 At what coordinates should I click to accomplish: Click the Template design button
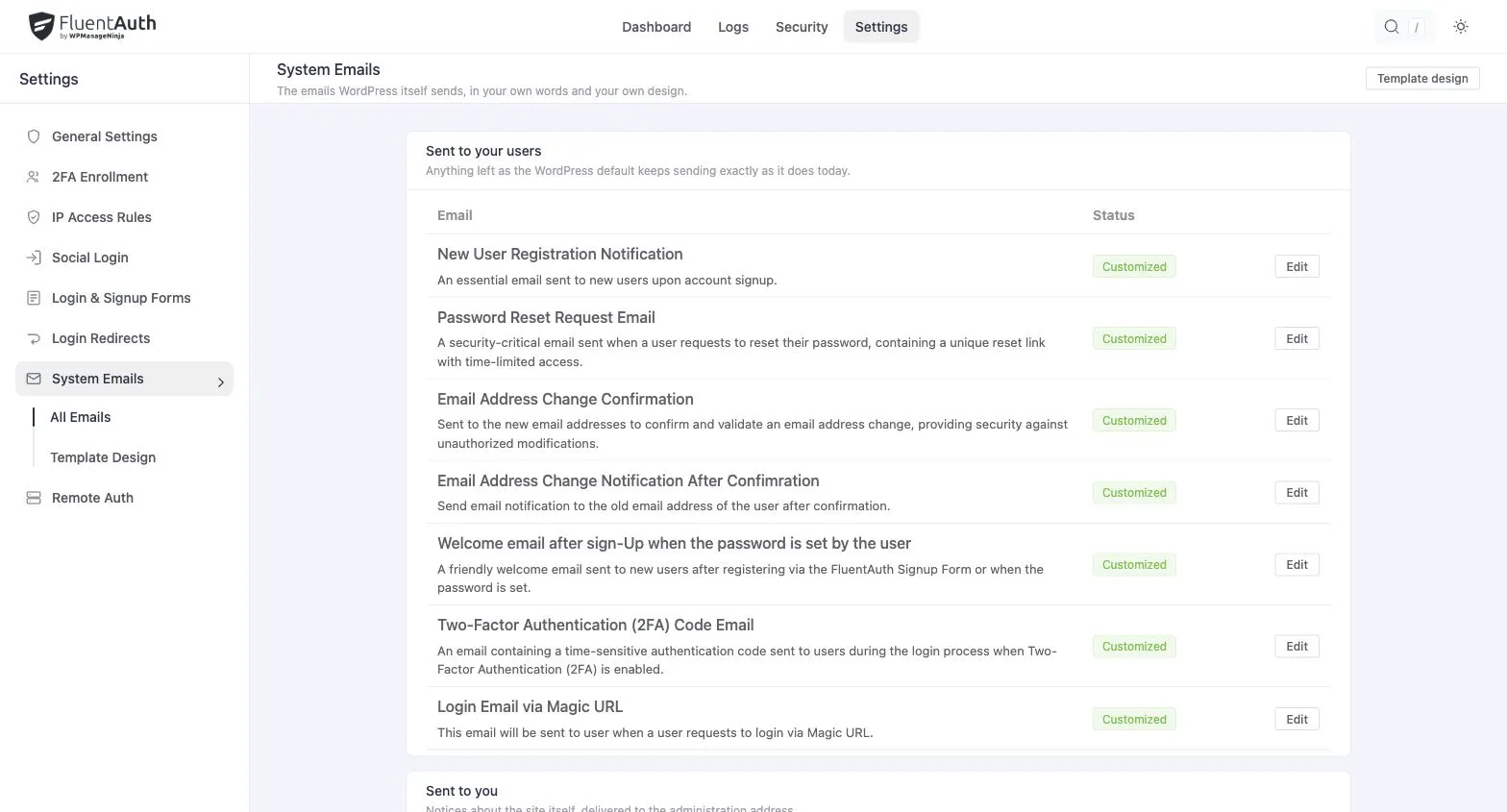pos(1422,79)
